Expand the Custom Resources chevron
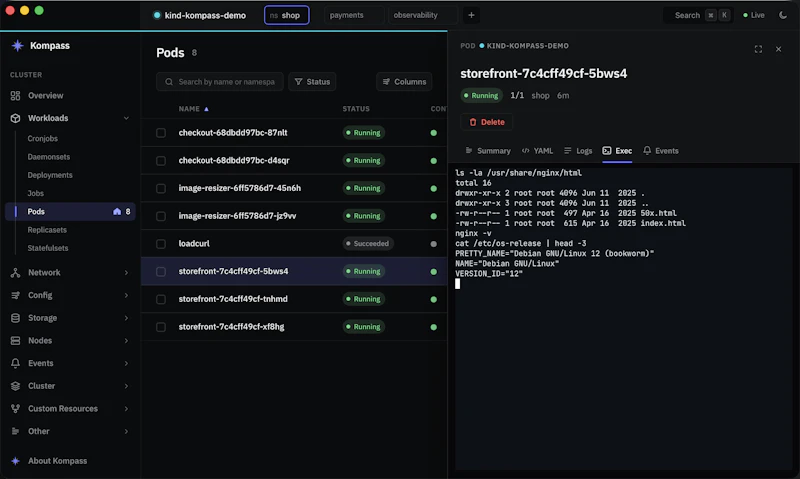The image size is (800, 479). pyautogui.click(x=126, y=409)
